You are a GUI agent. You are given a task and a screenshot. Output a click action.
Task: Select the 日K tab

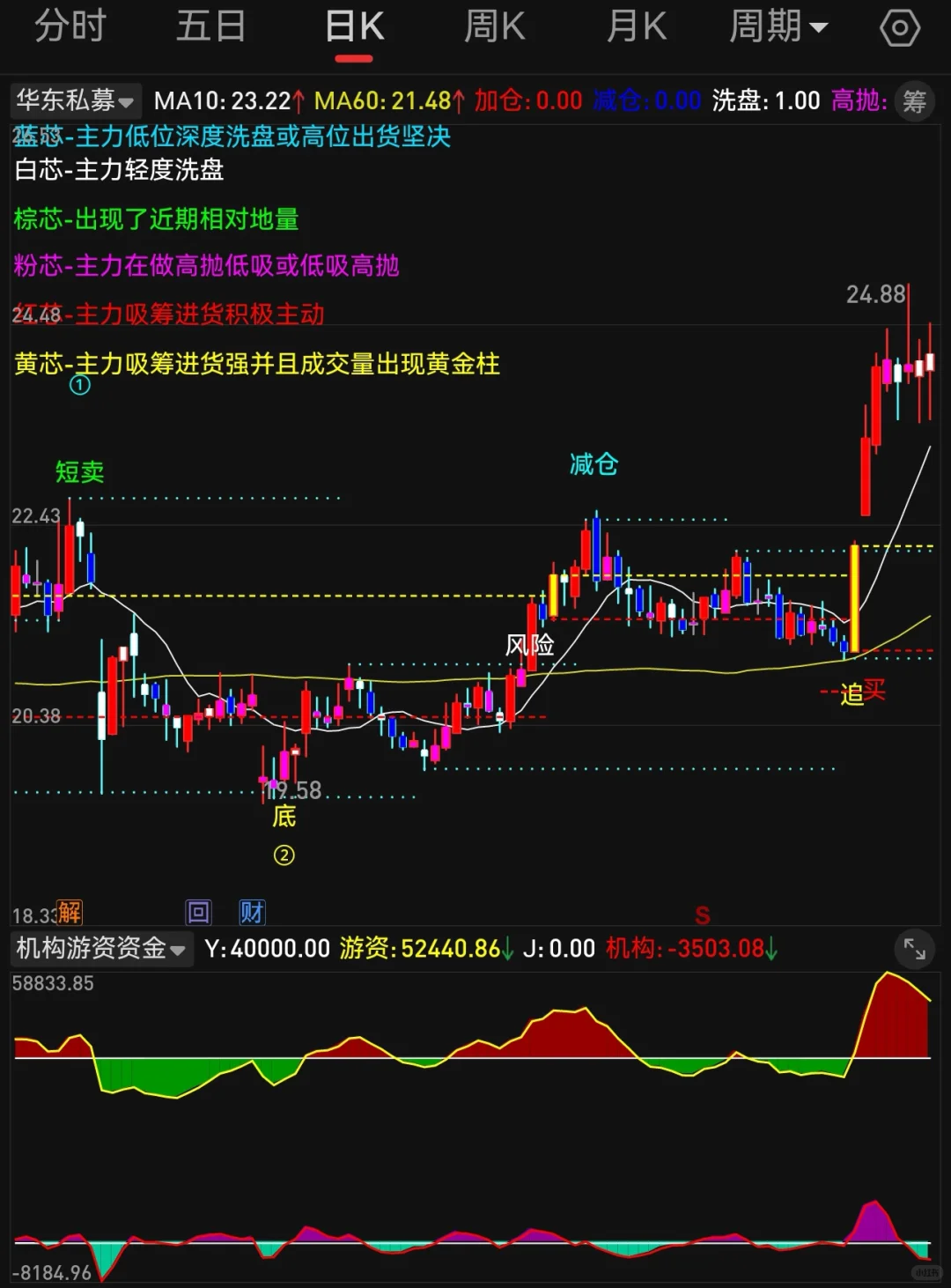click(354, 26)
